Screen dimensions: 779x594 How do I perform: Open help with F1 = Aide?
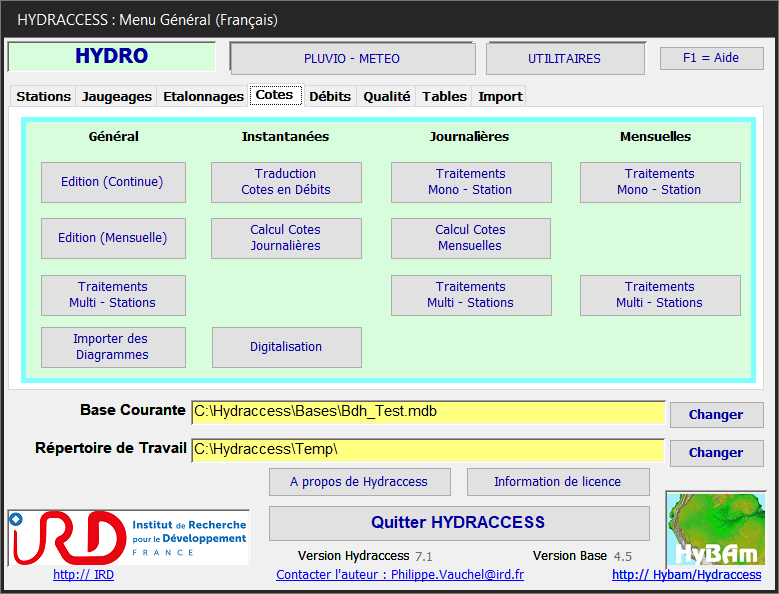click(x=711, y=58)
